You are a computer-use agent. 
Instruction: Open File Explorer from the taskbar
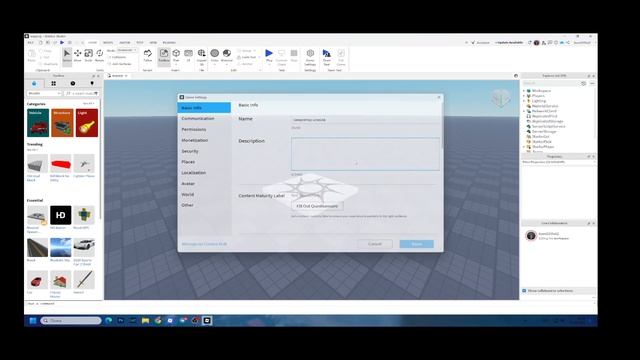pyautogui.click(x=145, y=321)
